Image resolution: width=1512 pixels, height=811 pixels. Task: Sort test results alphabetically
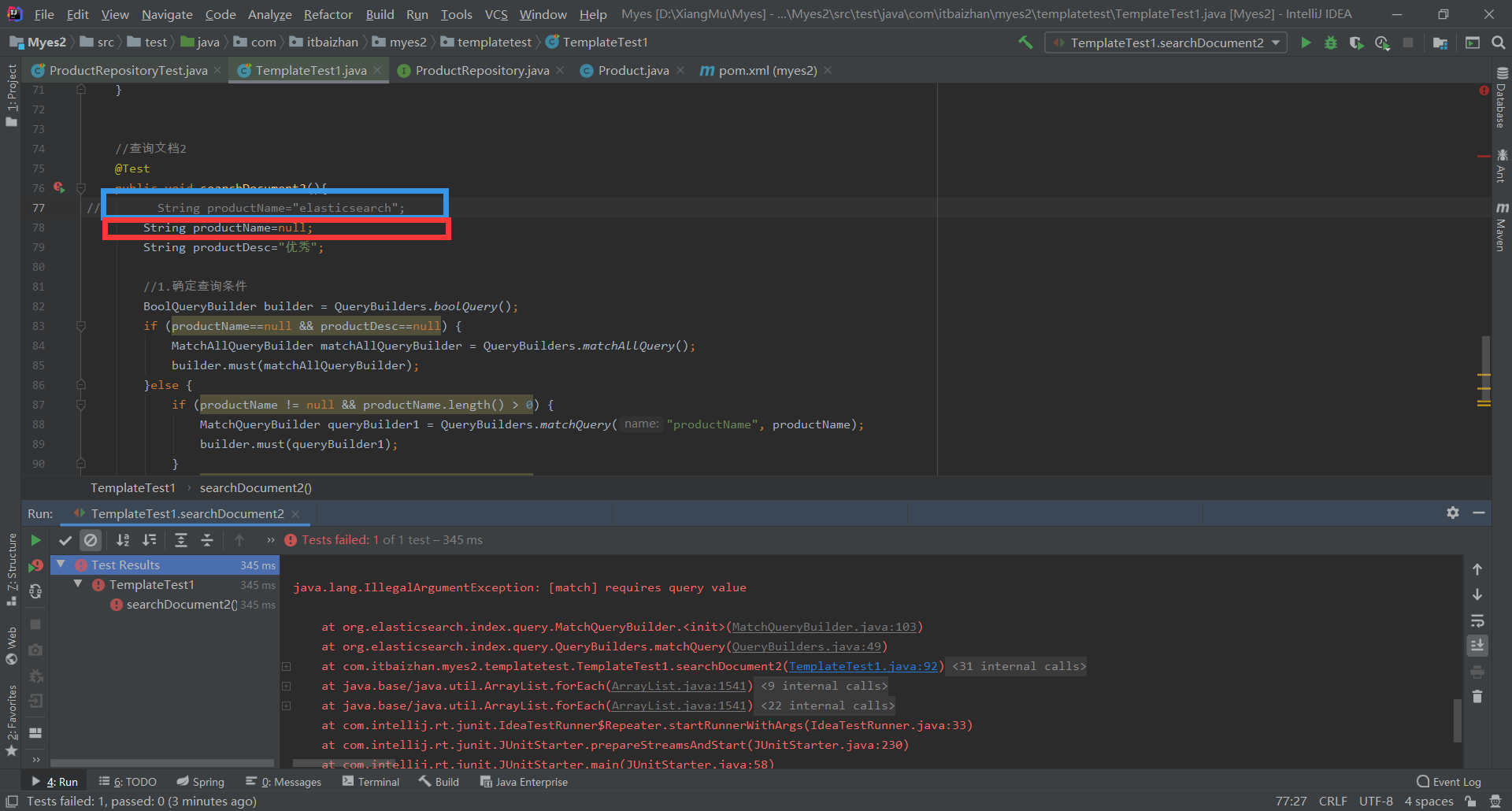coord(123,540)
